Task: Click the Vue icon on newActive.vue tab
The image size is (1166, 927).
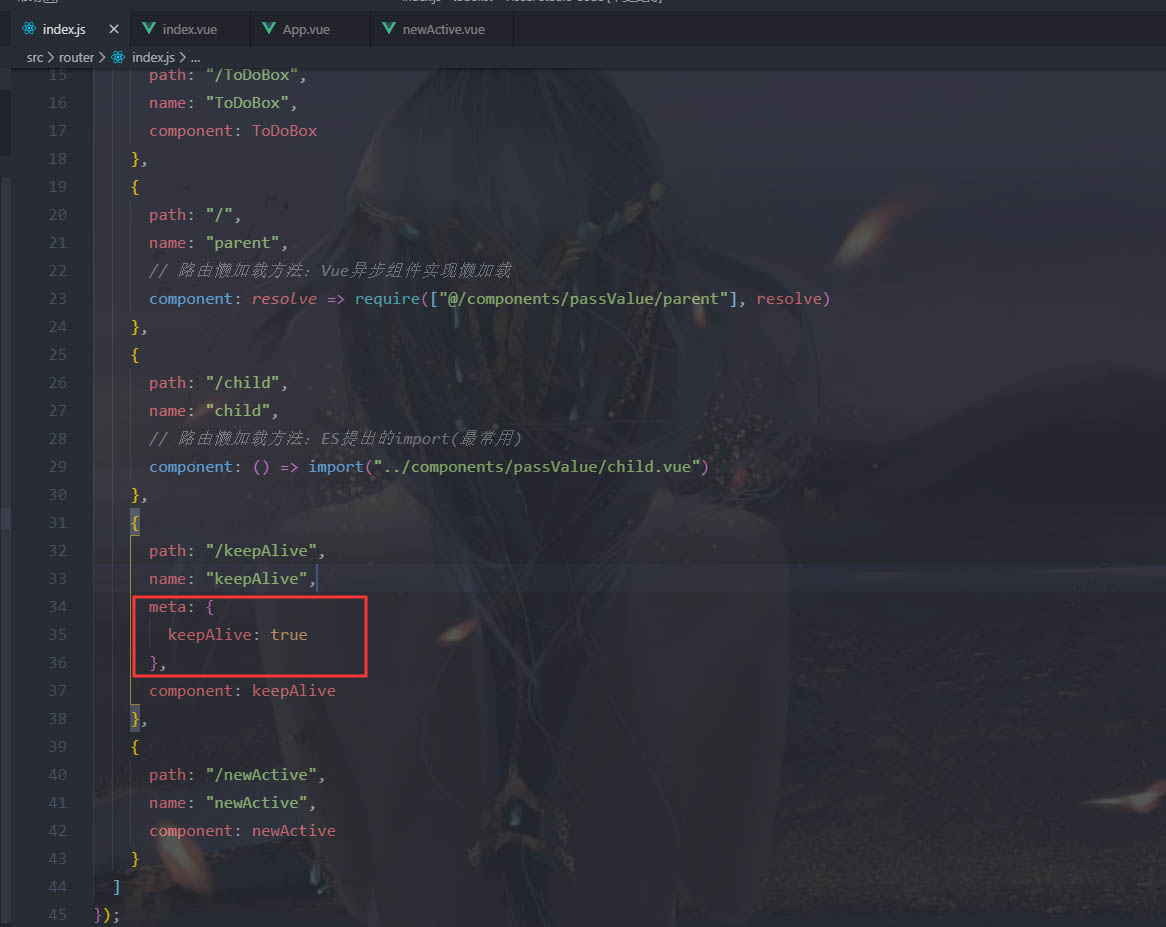Action: (x=389, y=29)
